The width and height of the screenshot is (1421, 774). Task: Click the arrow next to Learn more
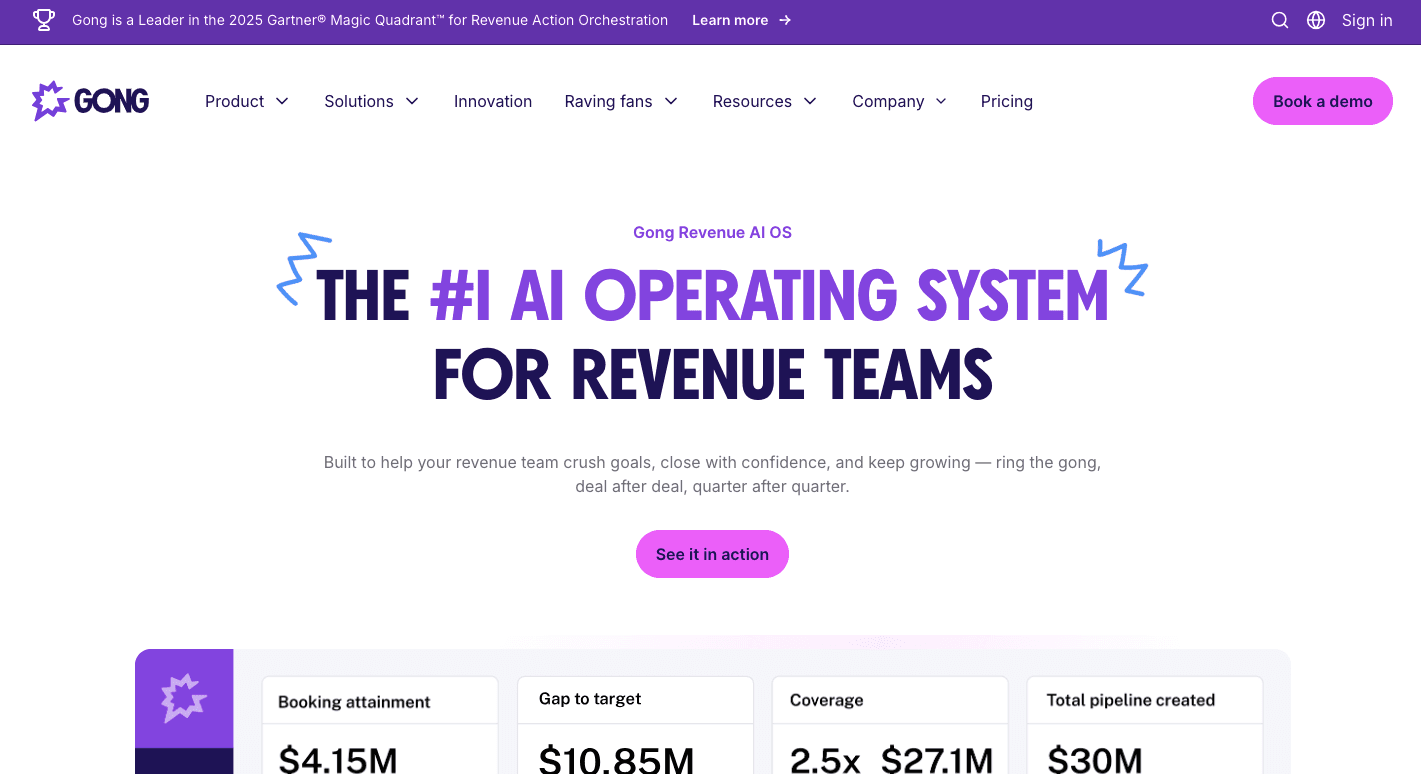[785, 20]
